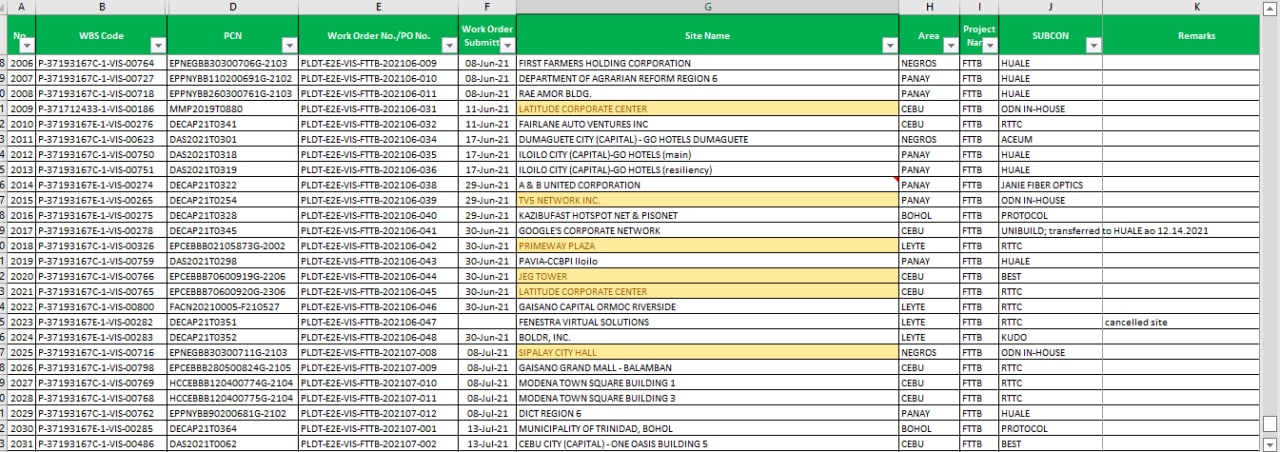The width and height of the screenshot is (1280, 452).
Task: Click the NEGROS area cell for row 2025
Action: click(929, 352)
